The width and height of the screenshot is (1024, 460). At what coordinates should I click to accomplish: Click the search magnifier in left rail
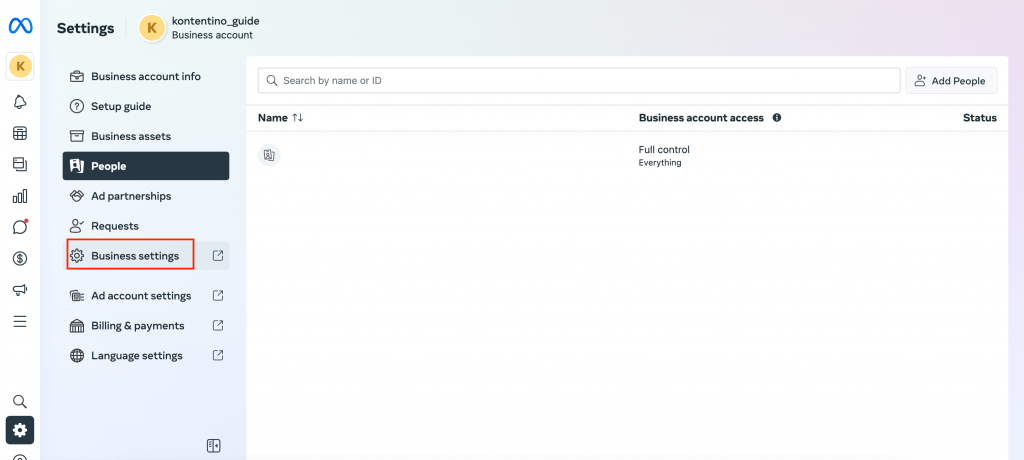pyautogui.click(x=20, y=401)
